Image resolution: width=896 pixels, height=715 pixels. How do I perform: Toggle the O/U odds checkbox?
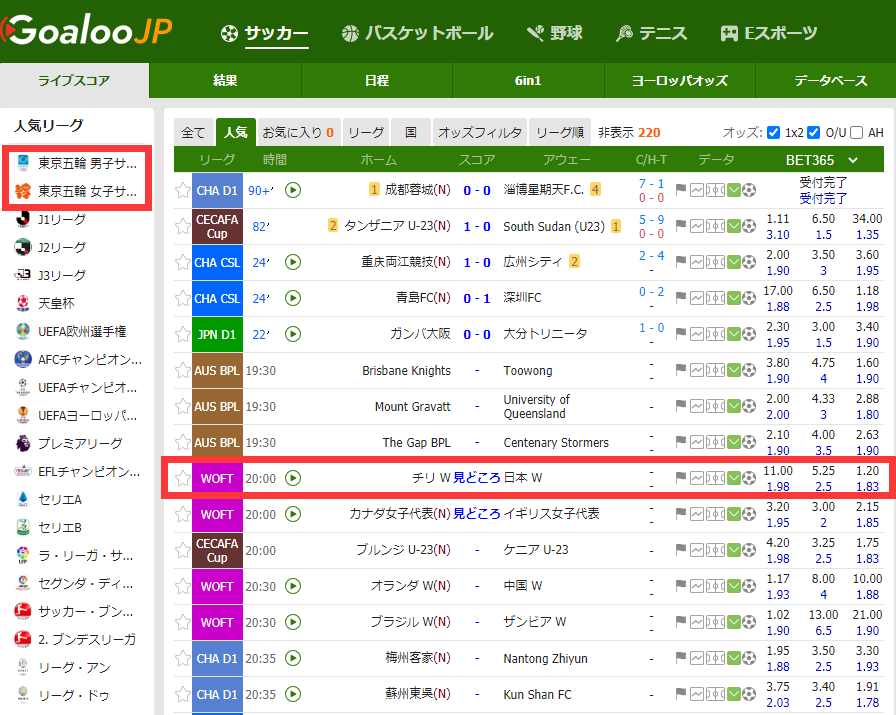point(814,132)
